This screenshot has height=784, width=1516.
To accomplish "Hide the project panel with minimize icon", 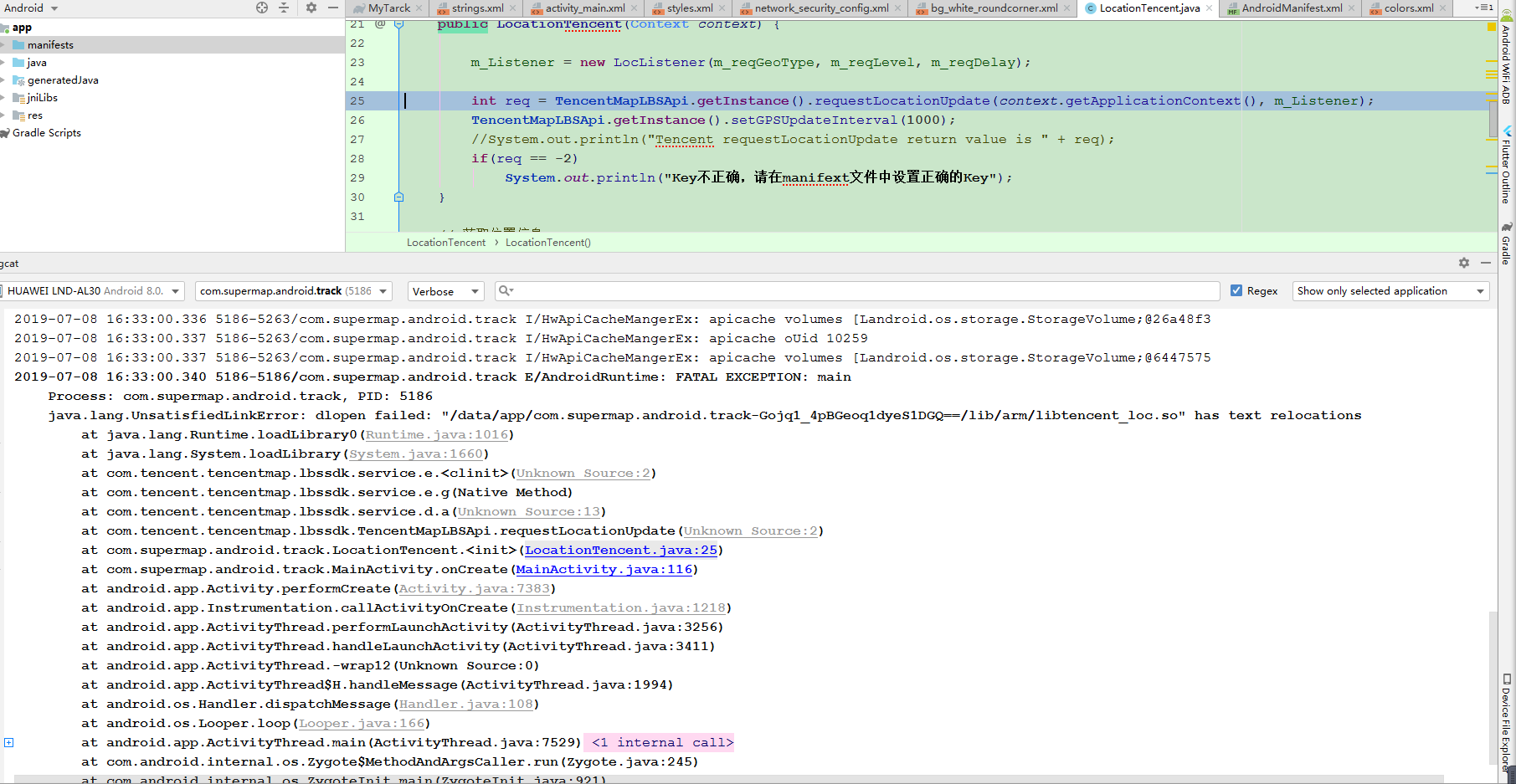I will coord(333,8).
